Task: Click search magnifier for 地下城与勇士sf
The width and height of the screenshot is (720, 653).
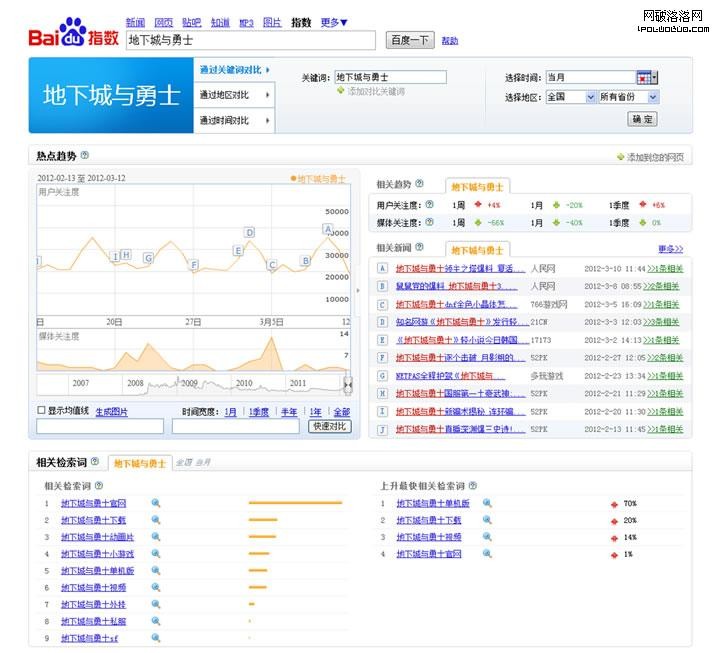Action: [x=156, y=637]
